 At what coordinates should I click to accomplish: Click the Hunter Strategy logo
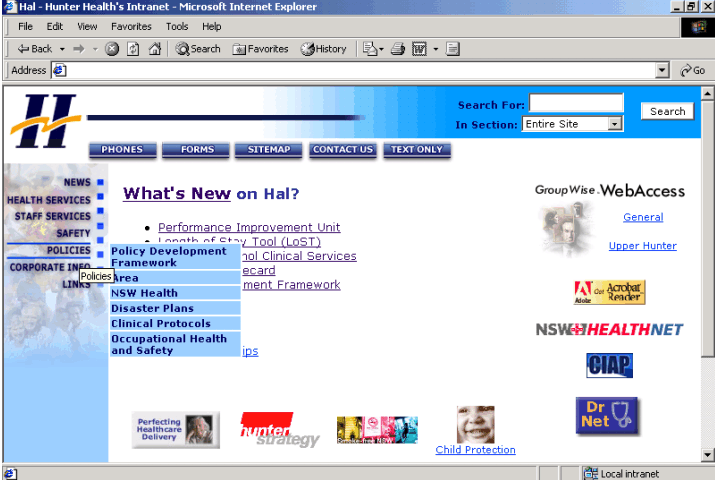pyautogui.click(x=280, y=430)
